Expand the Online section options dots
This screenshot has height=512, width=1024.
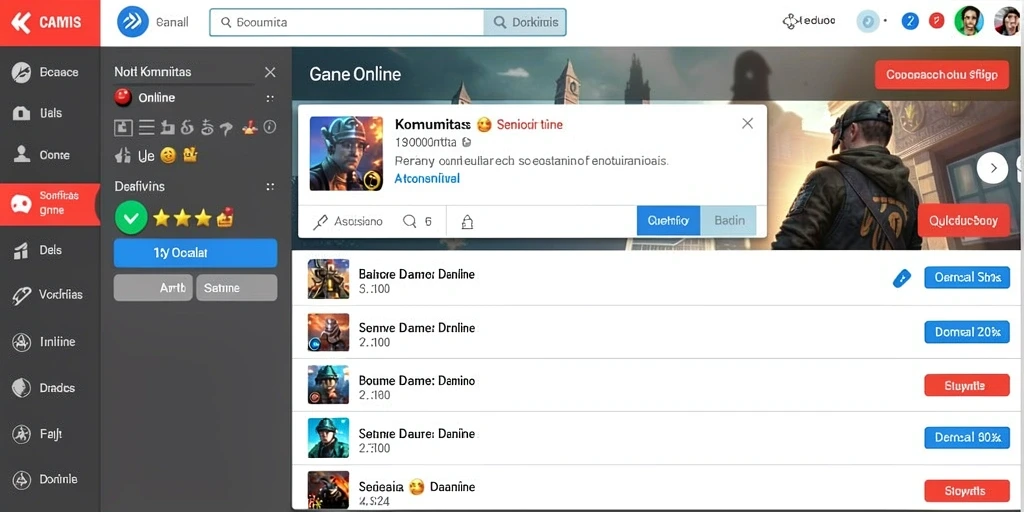click(x=270, y=99)
